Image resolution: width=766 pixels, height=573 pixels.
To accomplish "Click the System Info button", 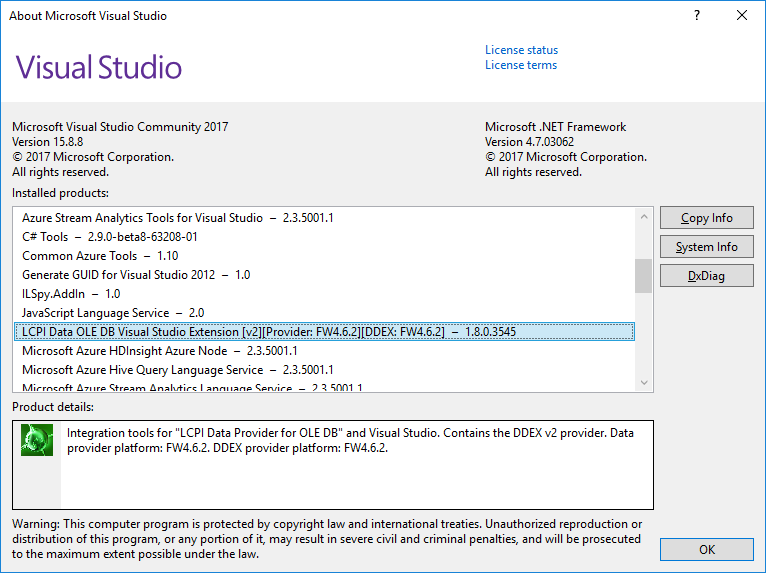I will click(x=706, y=247).
